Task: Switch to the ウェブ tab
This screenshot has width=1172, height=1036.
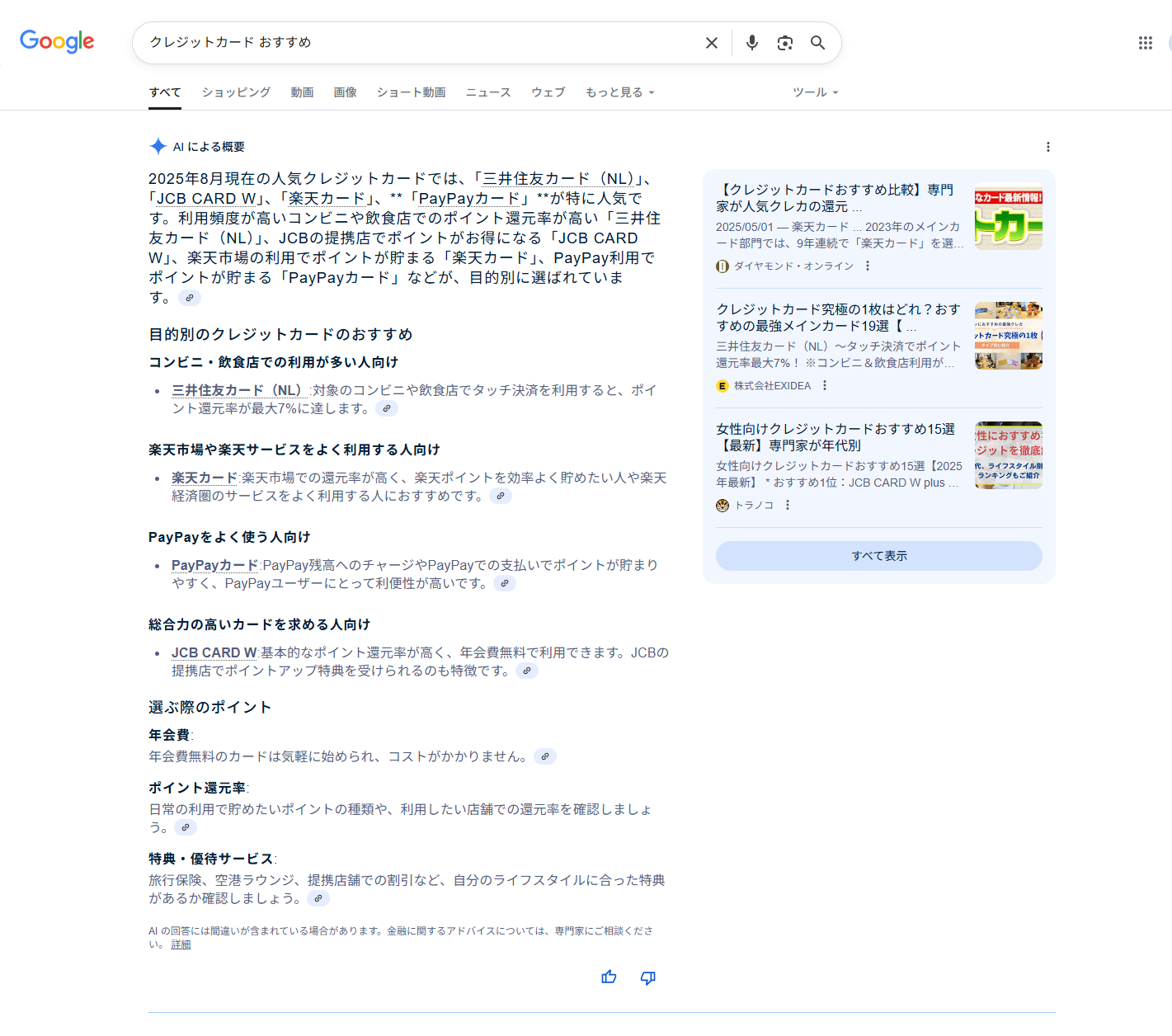Action: coord(548,92)
